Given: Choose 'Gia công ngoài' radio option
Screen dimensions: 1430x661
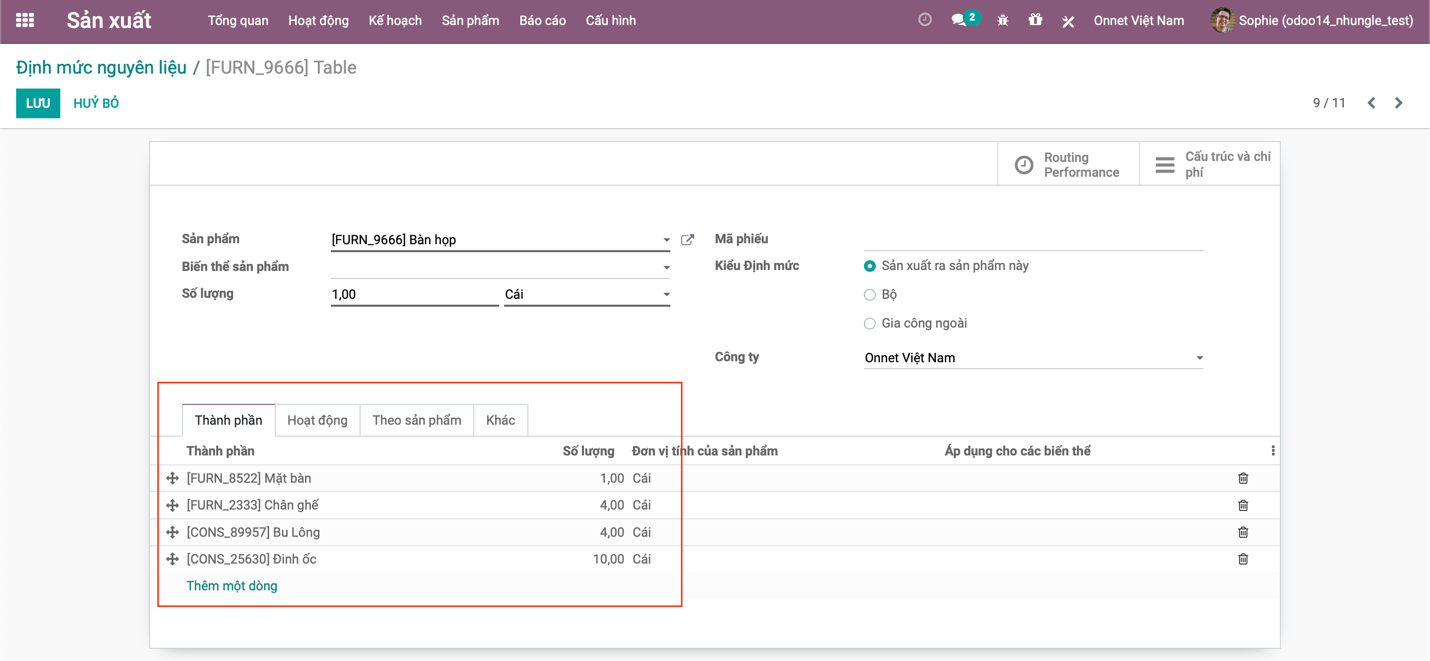Looking at the screenshot, I should pos(870,324).
